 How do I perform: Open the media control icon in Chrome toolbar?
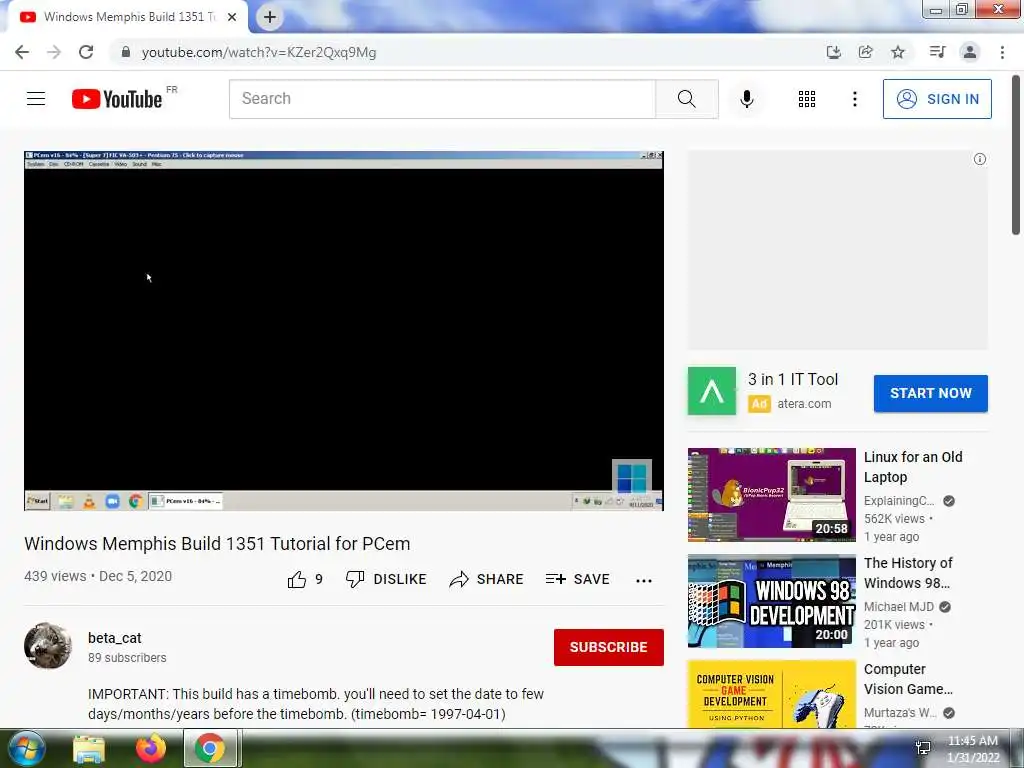pos(938,52)
